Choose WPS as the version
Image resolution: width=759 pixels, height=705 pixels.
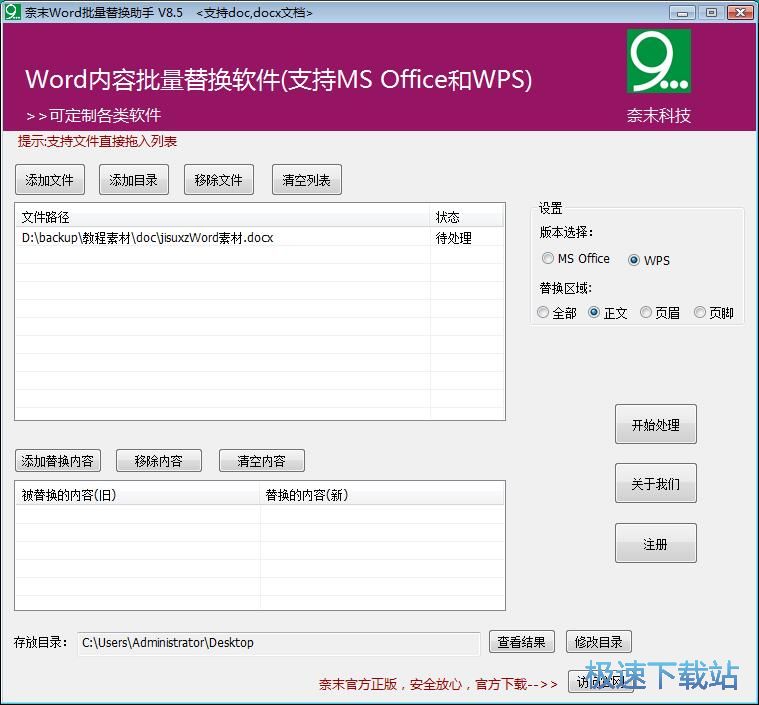tap(634, 260)
